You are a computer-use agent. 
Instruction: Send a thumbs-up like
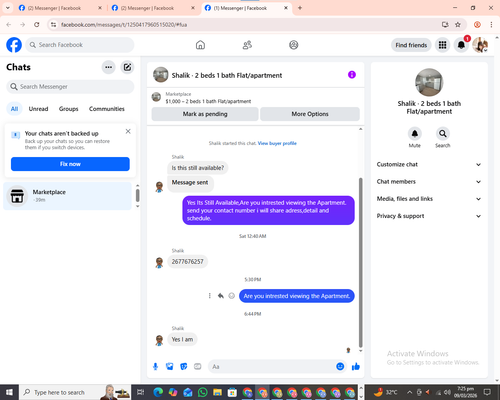click(356, 367)
